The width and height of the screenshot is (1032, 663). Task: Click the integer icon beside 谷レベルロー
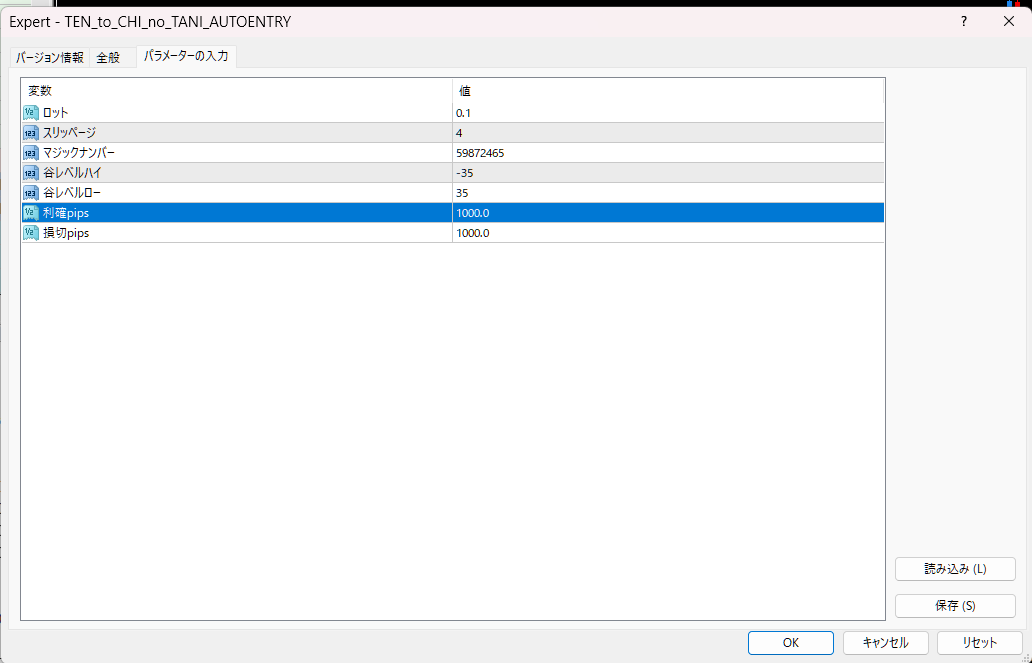coord(30,193)
